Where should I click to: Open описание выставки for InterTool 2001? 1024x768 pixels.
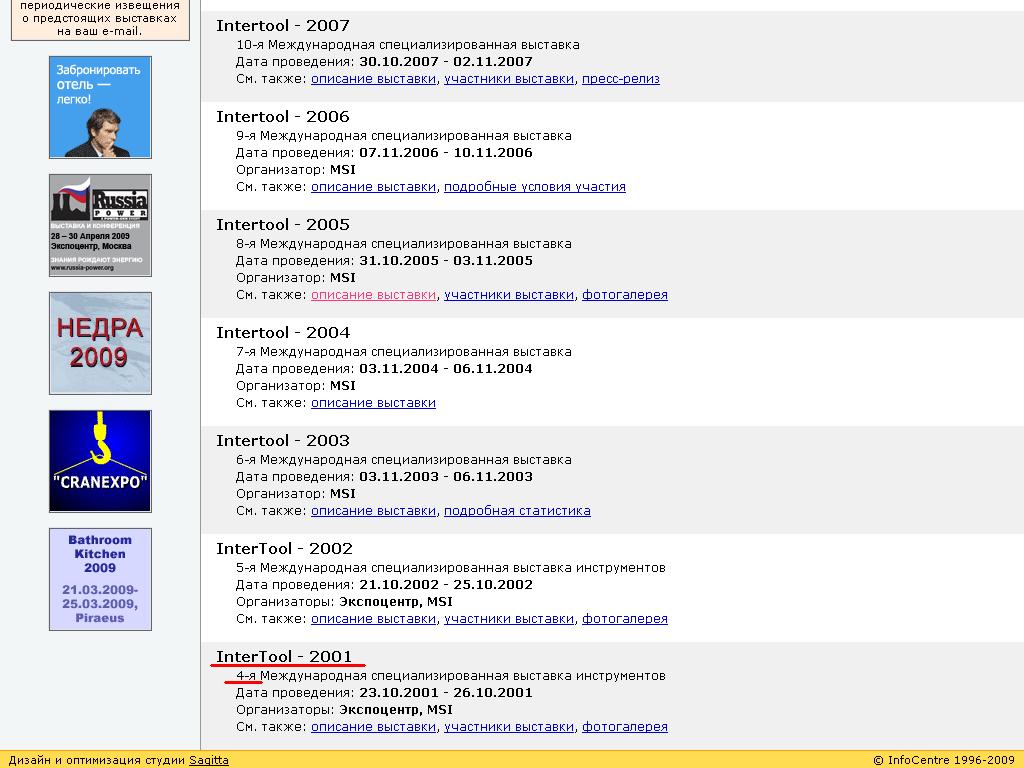[x=374, y=727]
